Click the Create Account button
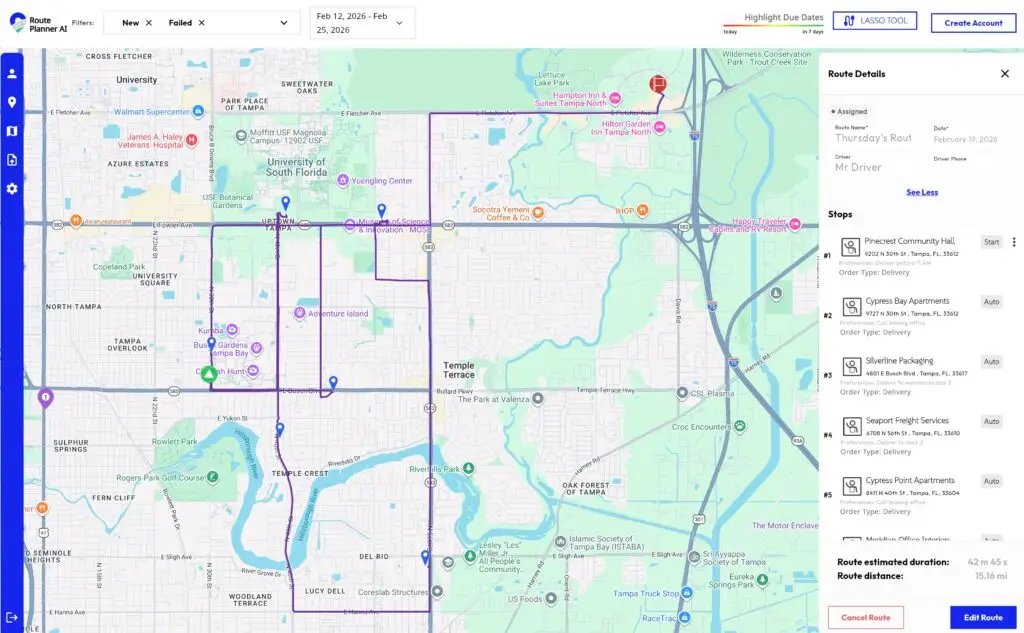This screenshot has height=633, width=1024. pos(973,22)
